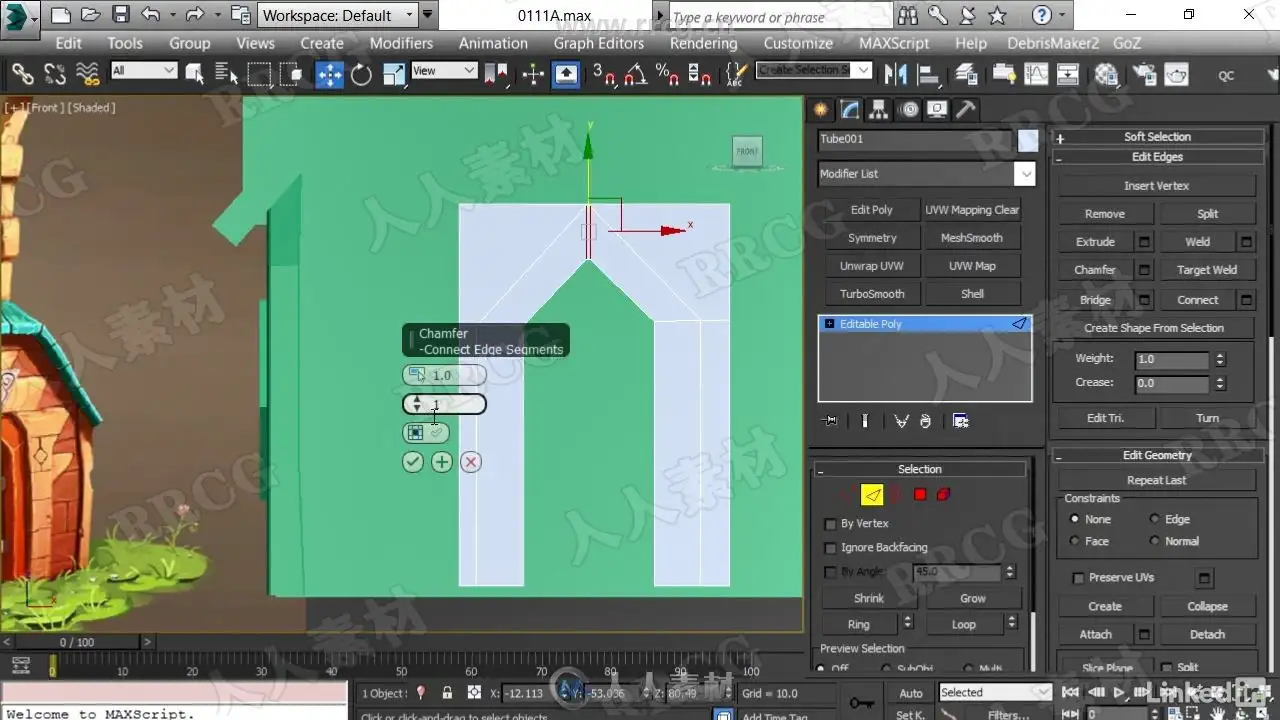Screen dimensions: 1280x720
Task: Select the Select and Move tool
Action: 329,74
